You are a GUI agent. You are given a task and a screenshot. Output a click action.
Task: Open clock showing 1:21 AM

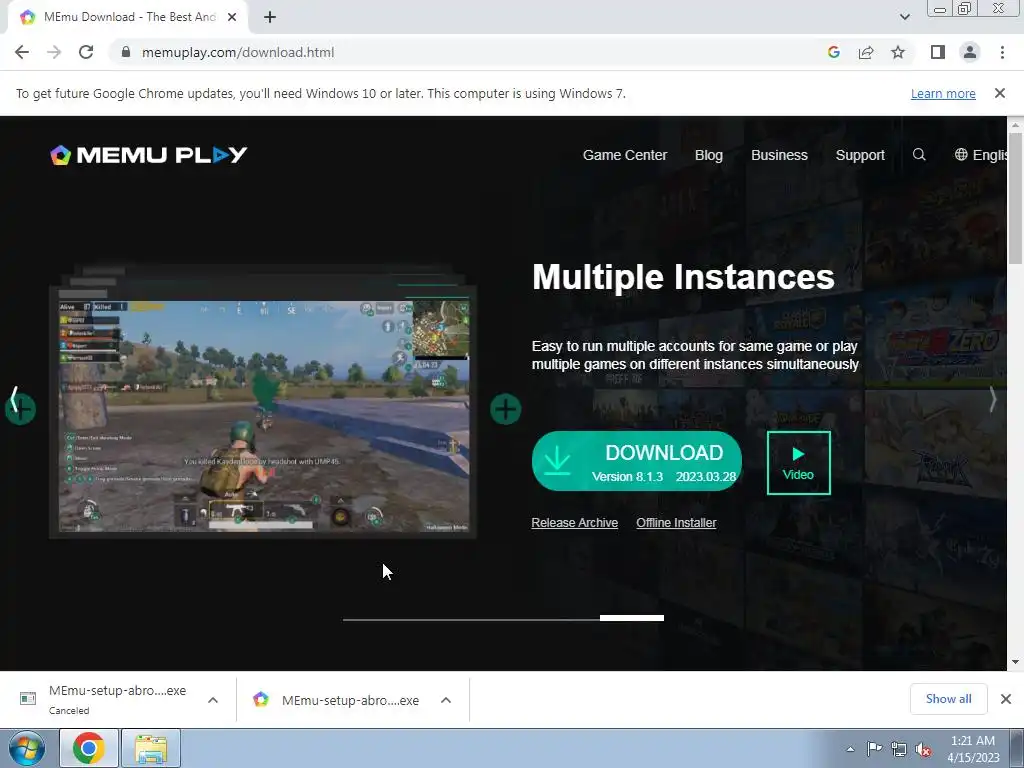pyautogui.click(x=973, y=749)
